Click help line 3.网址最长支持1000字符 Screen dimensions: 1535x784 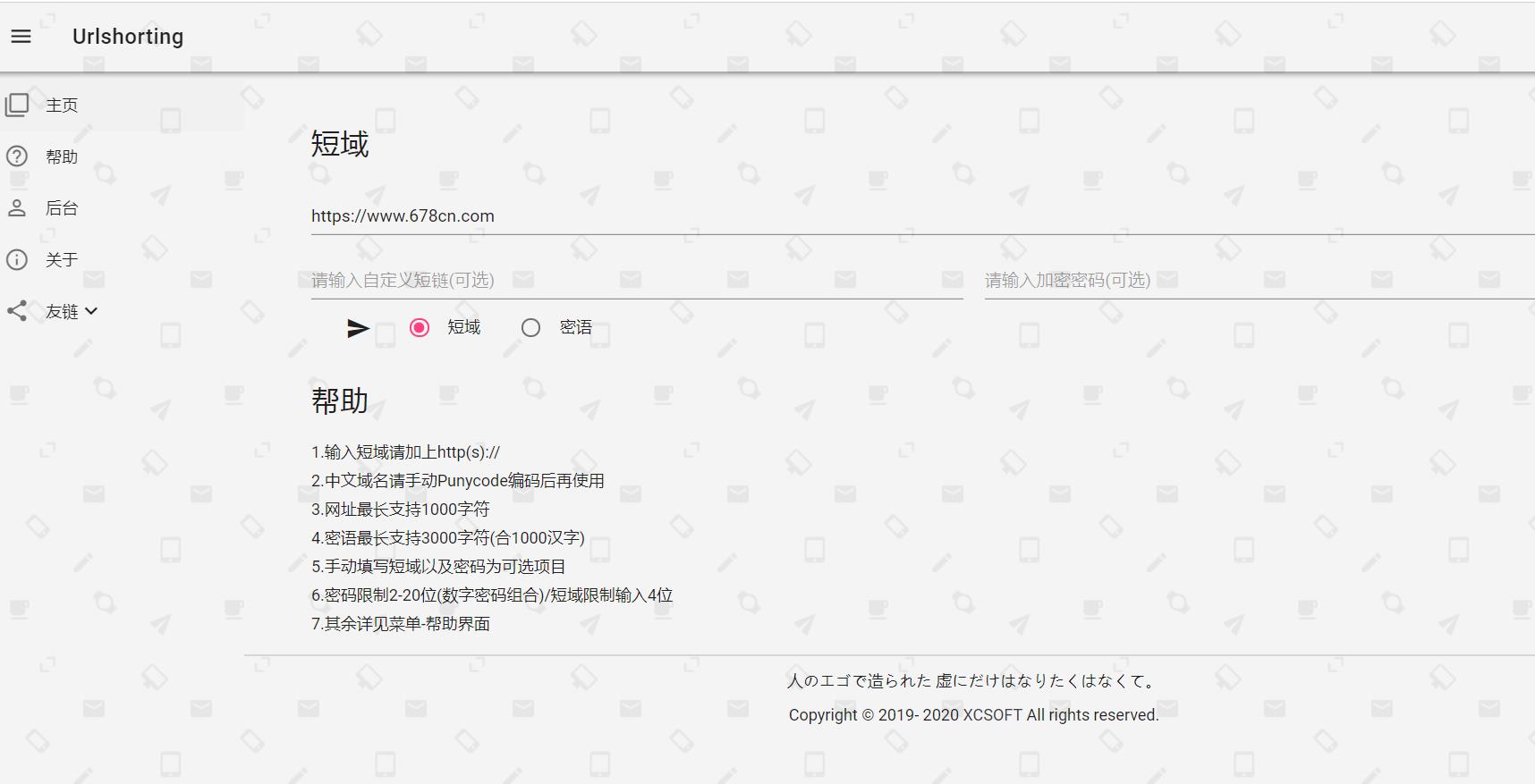tap(401, 510)
